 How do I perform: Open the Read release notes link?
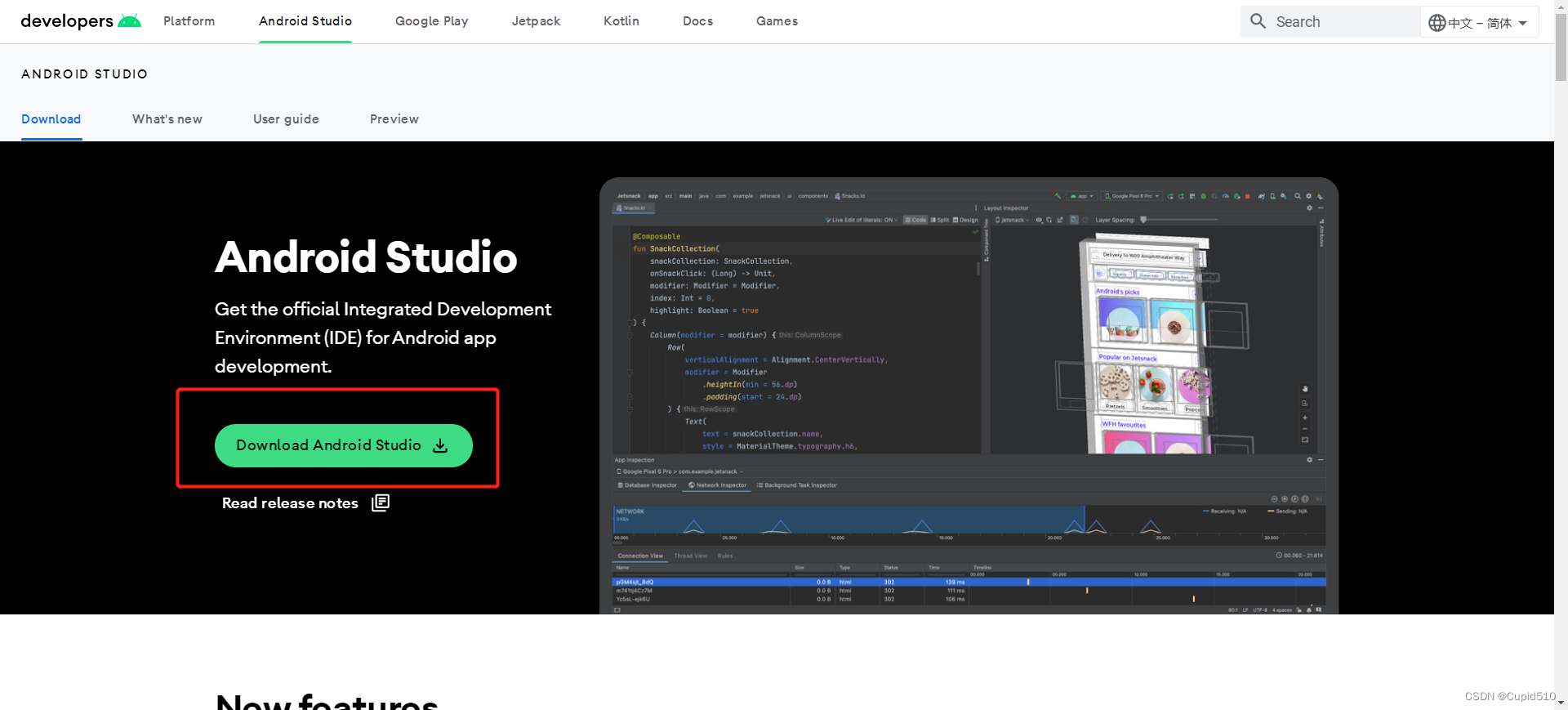pos(290,503)
